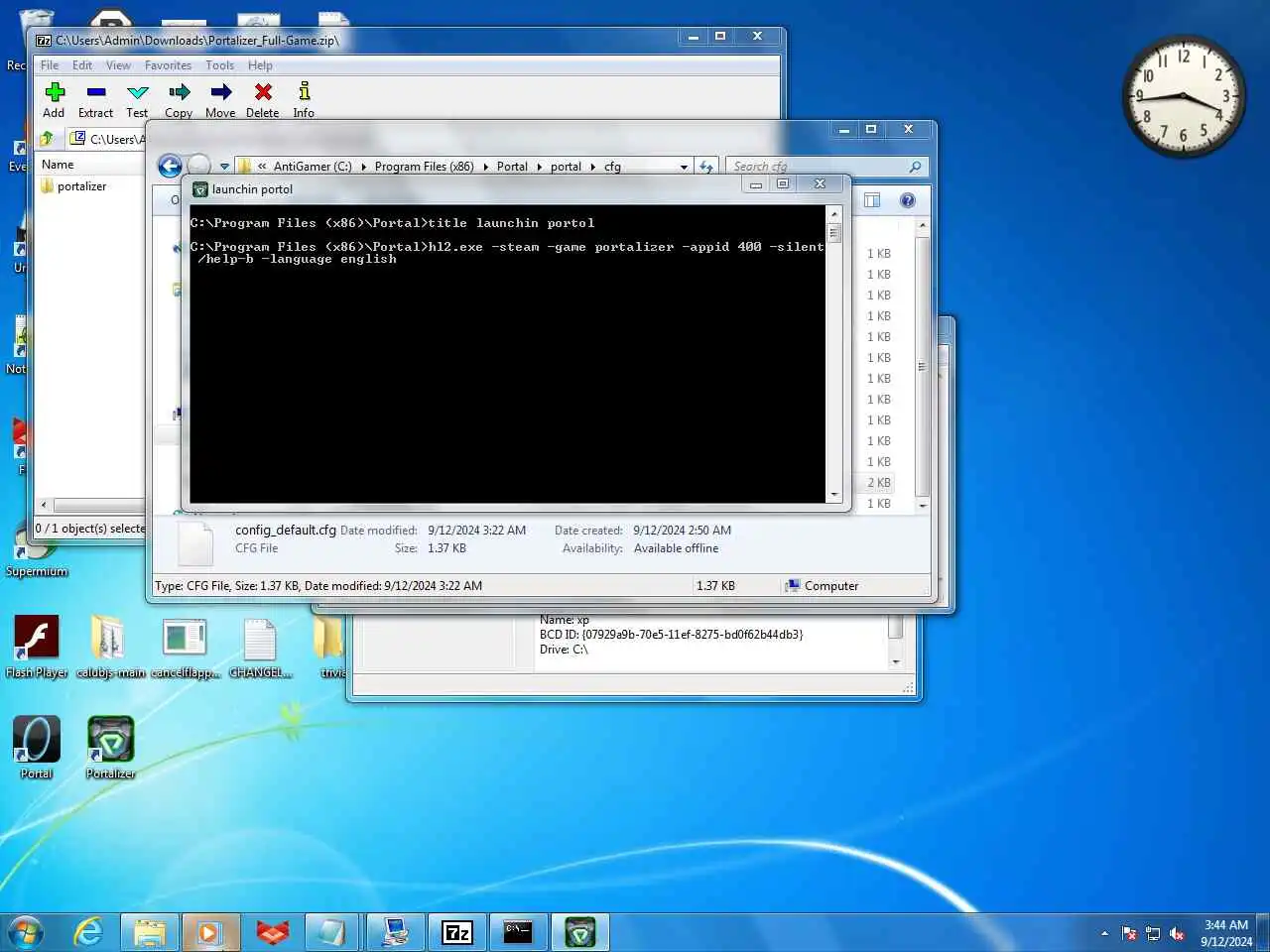This screenshot has width=1270, height=952.
Task: Click the analog clock desktop gadget
Action: point(1183,97)
